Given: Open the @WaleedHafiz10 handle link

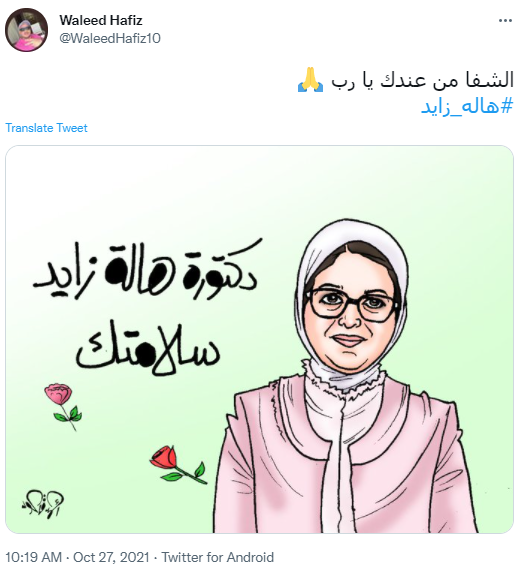Looking at the screenshot, I should 110,38.
